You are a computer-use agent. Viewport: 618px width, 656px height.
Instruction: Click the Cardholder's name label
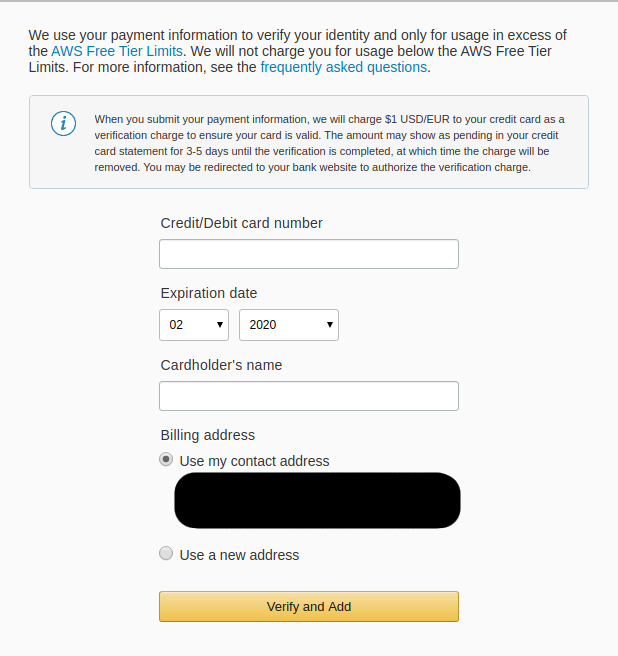point(221,365)
